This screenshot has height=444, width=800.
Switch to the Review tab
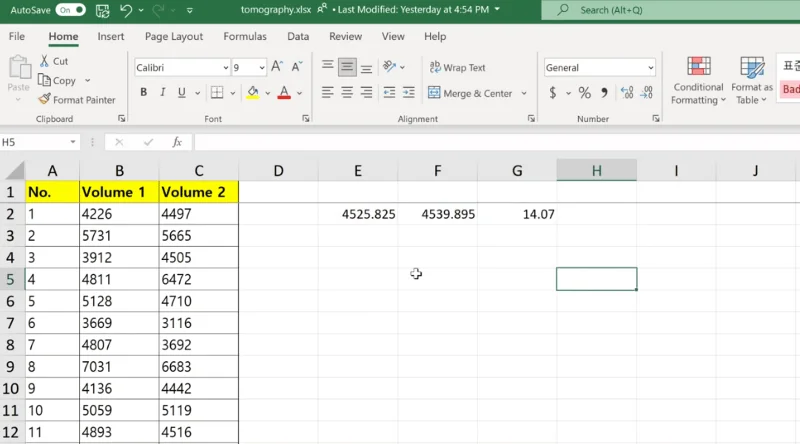pos(345,36)
